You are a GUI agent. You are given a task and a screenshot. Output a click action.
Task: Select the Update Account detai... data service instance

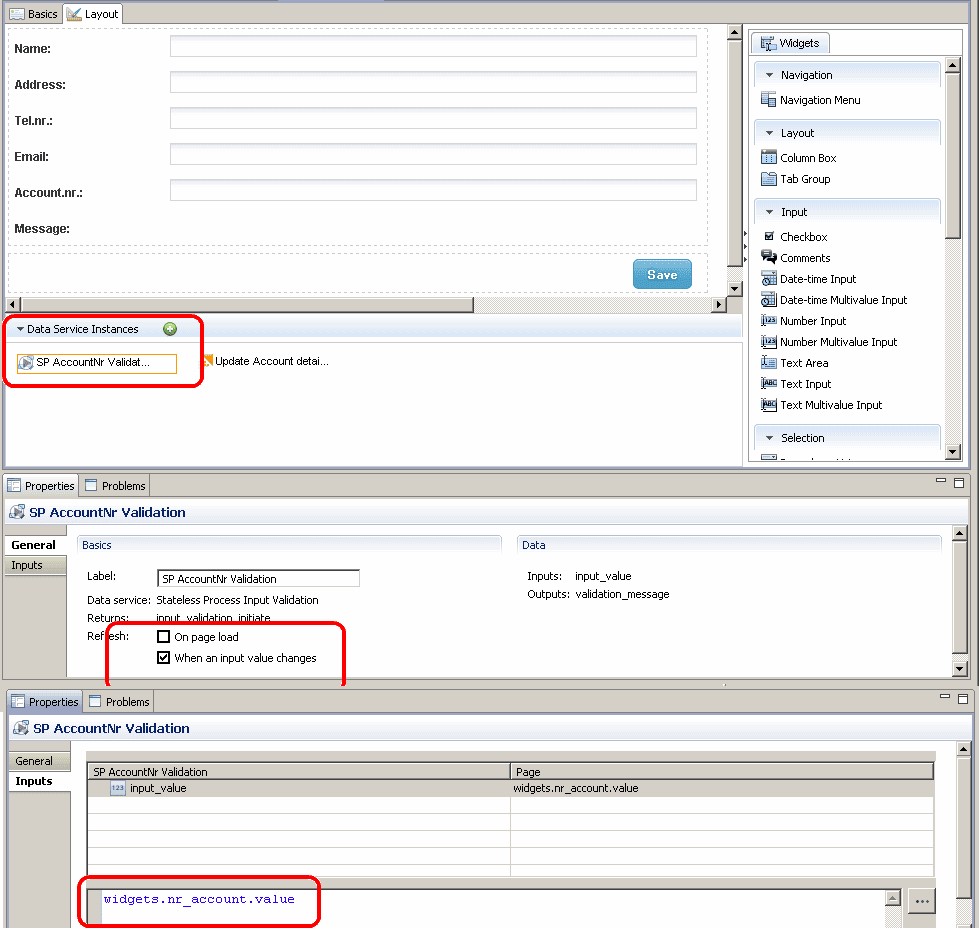(x=265, y=362)
